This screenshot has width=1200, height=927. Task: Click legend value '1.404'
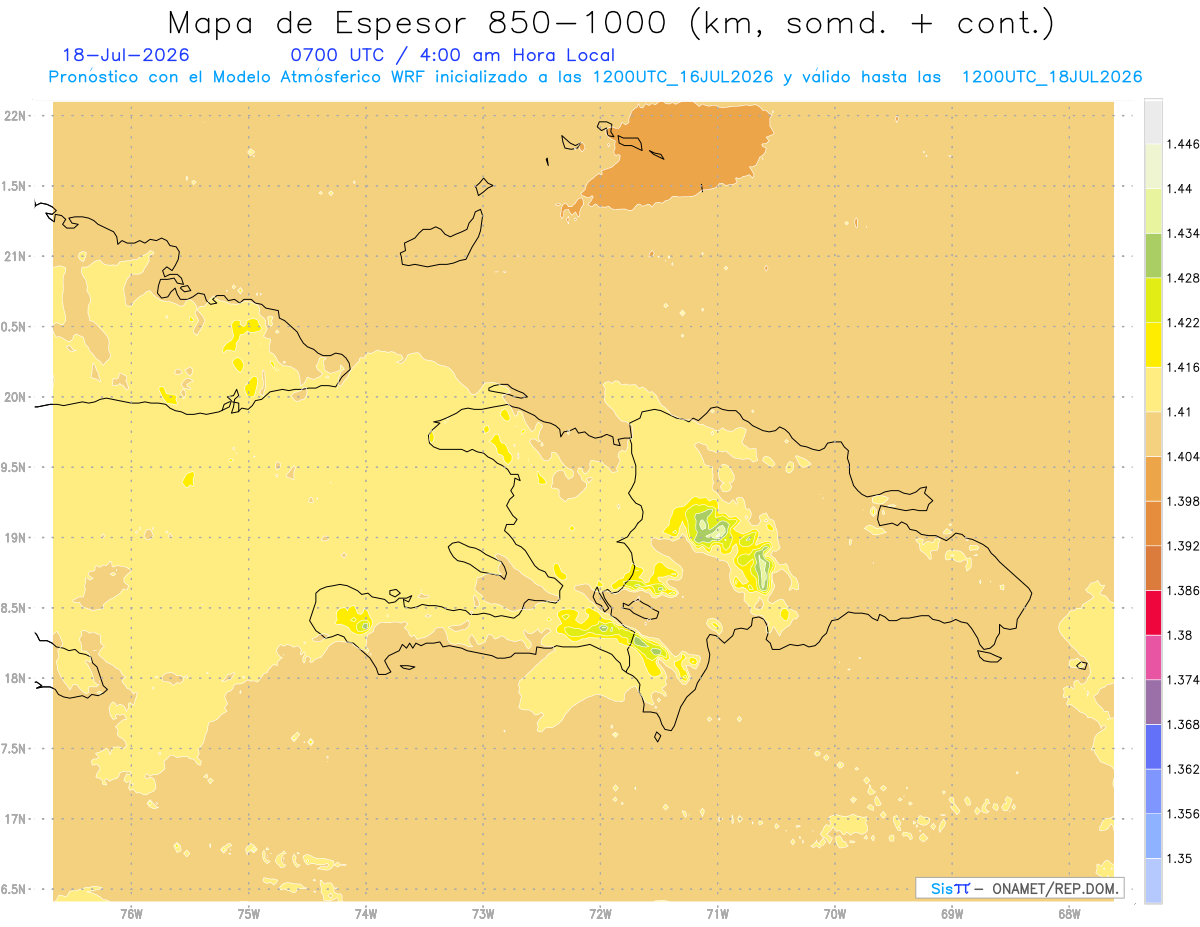coord(1182,456)
